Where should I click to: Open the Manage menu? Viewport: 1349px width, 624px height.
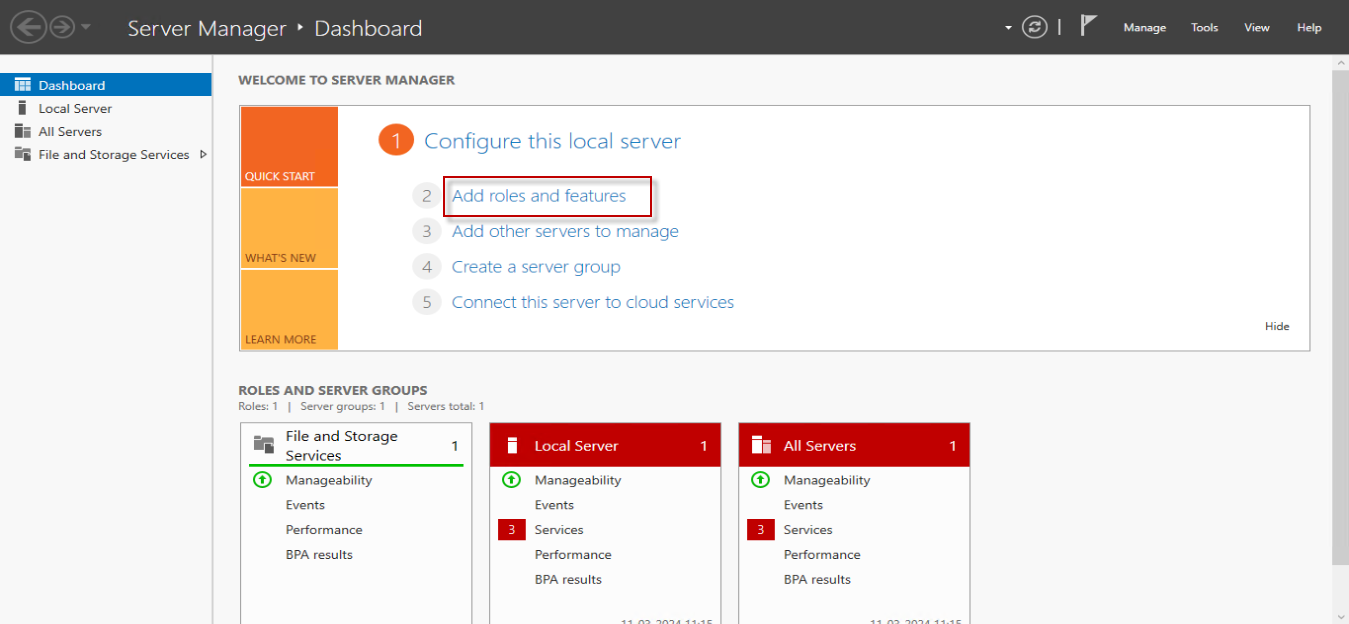pos(1144,28)
